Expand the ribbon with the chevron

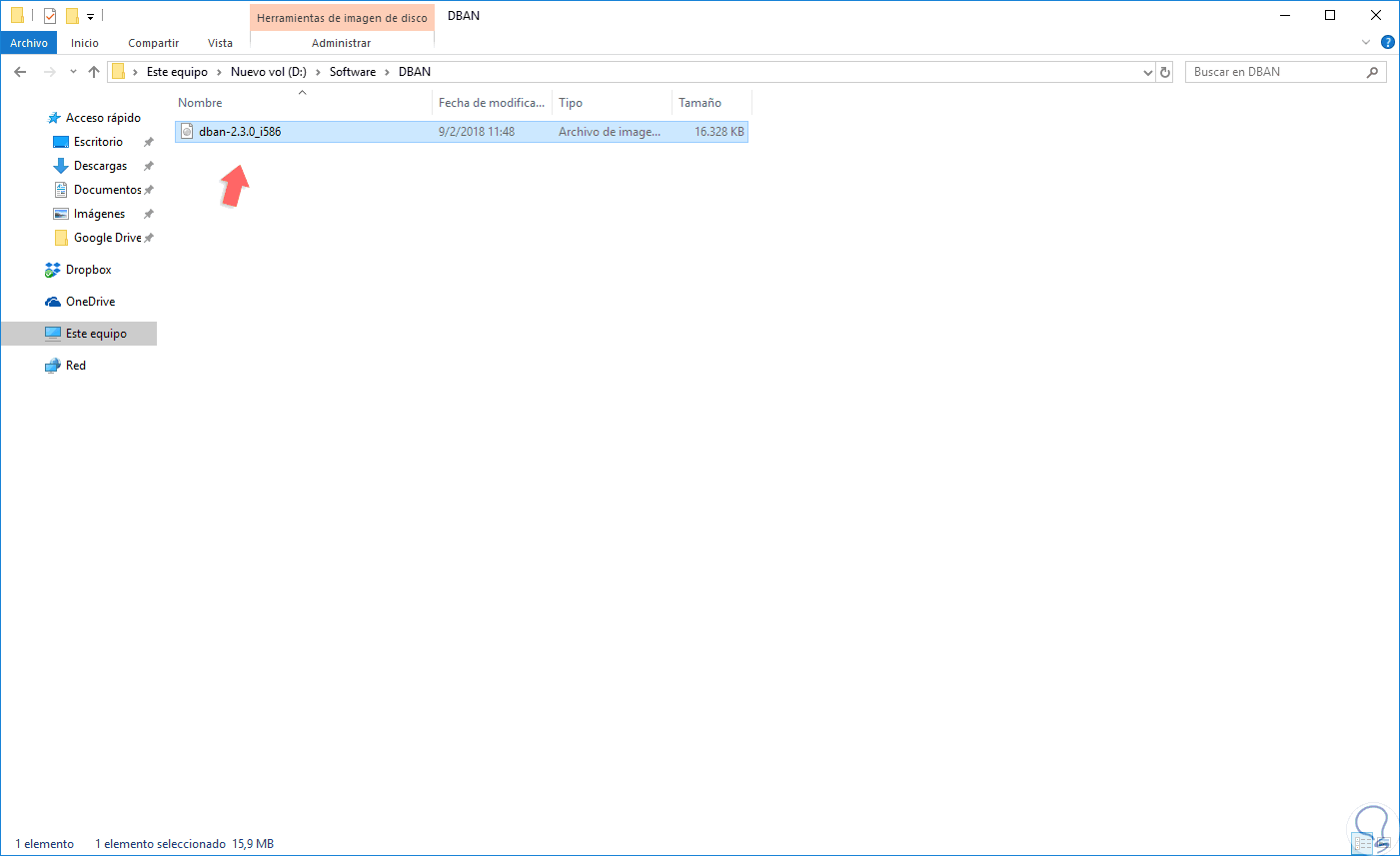1366,43
